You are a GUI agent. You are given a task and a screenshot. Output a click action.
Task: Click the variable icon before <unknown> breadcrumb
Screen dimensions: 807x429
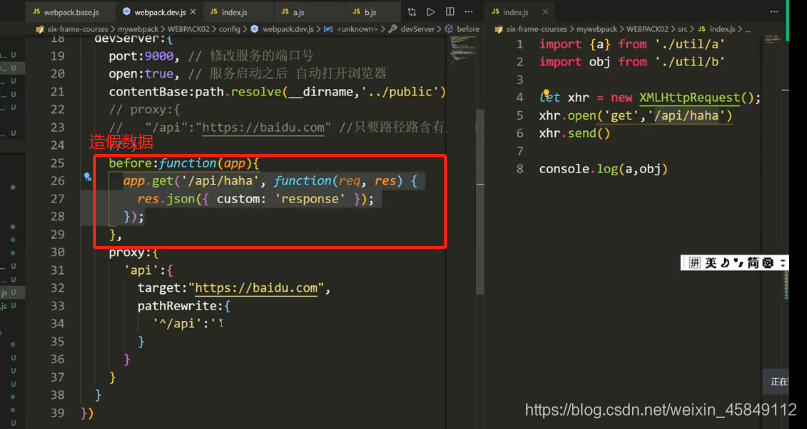pos(328,29)
